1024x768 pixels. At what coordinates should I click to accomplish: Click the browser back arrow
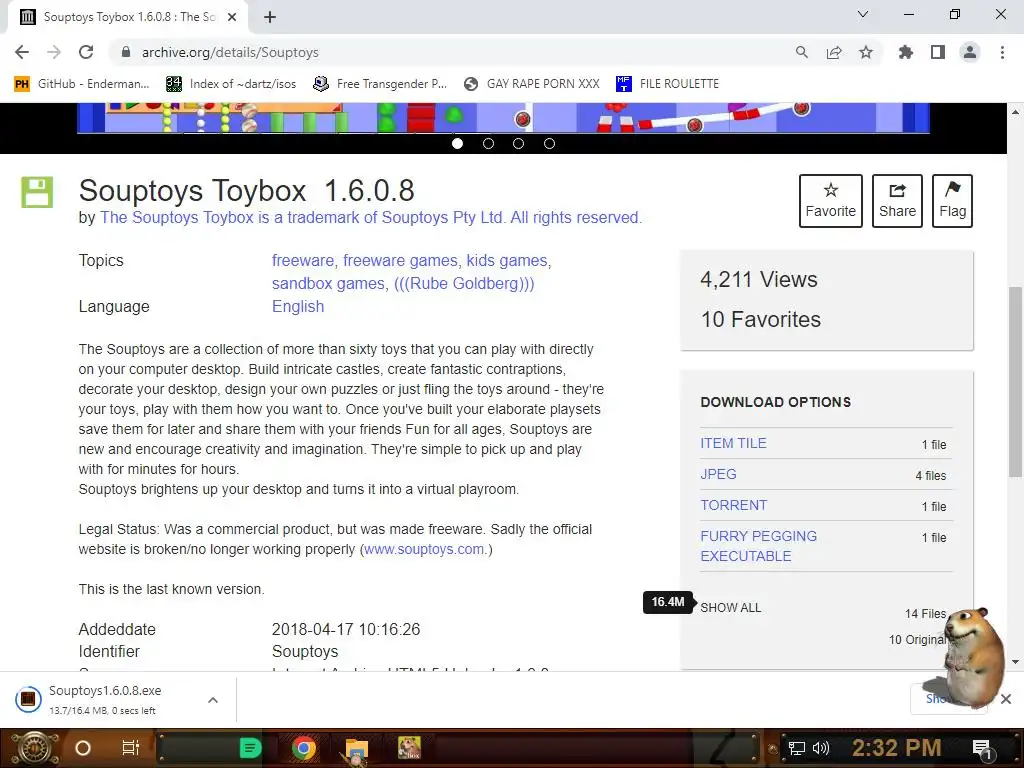[22, 52]
